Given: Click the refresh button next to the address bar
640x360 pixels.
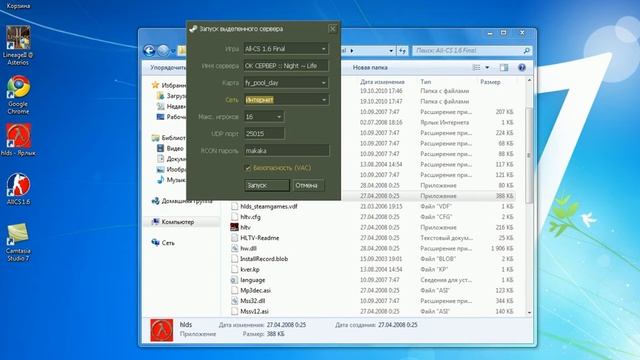Looking at the screenshot, I should 403,51.
